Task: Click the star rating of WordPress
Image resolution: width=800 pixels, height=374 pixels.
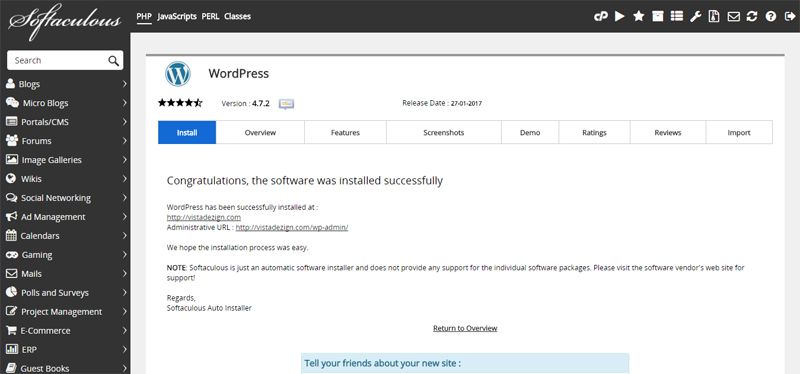Action: click(180, 103)
